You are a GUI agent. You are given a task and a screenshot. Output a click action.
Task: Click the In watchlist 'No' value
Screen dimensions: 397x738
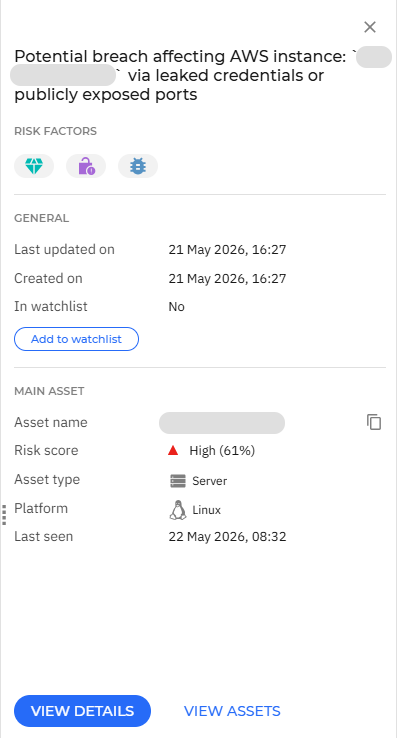point(177,307)
